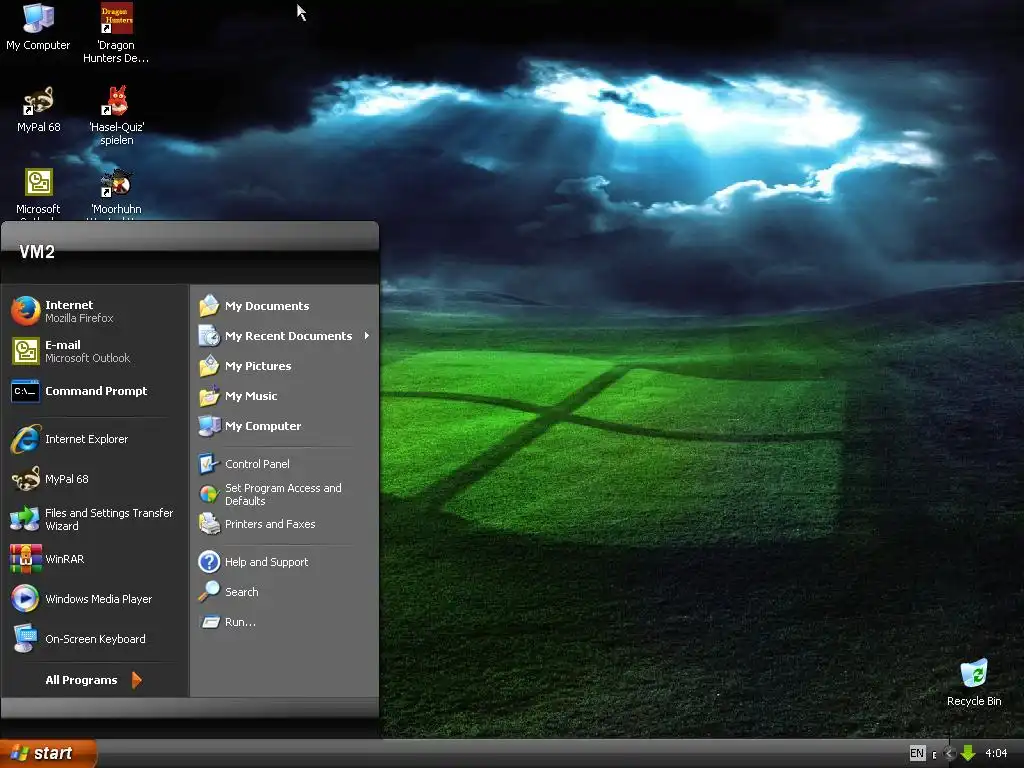The height and width of the screenshot is (768, 1024).
Task: Open Search from the Start menu
Action: [x=285, y=592]
